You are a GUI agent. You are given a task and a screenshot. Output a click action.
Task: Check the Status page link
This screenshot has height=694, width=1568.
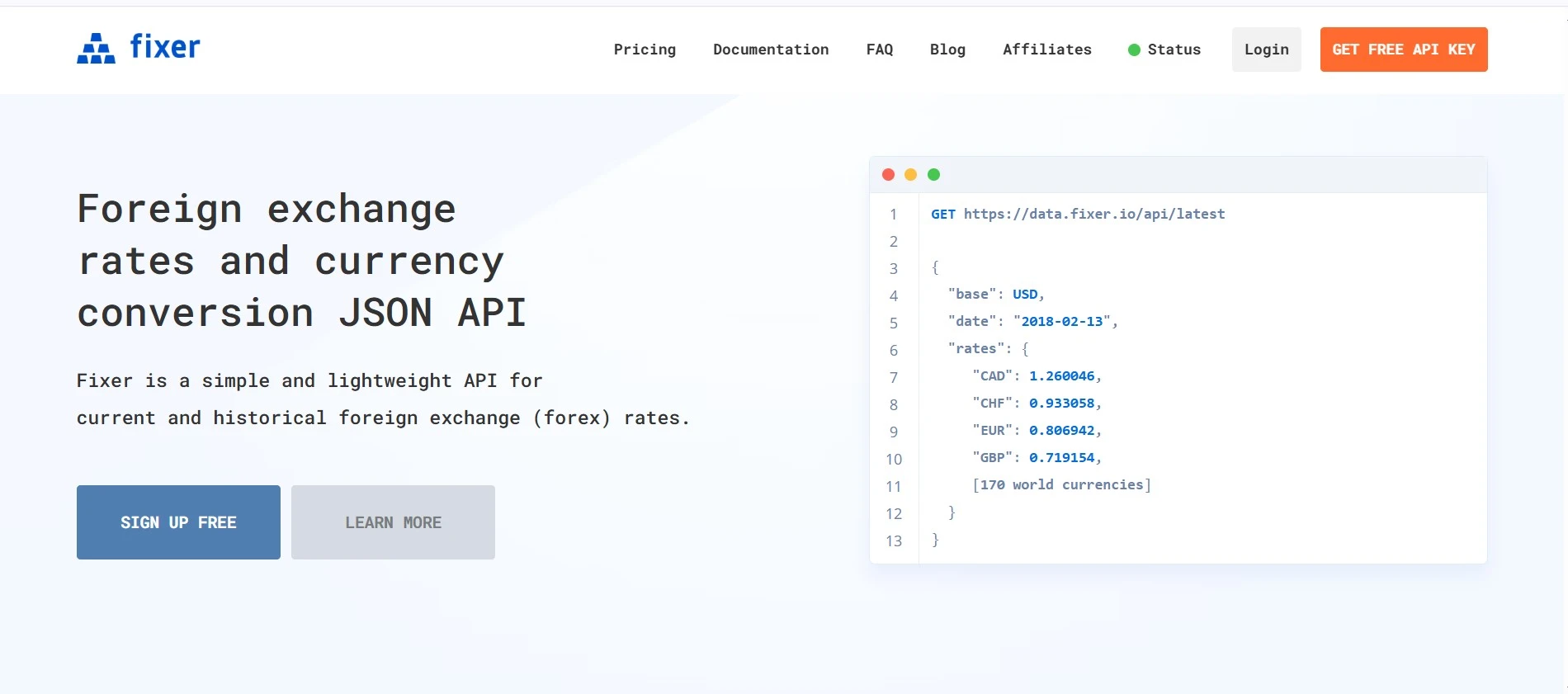click(1174, 50)
